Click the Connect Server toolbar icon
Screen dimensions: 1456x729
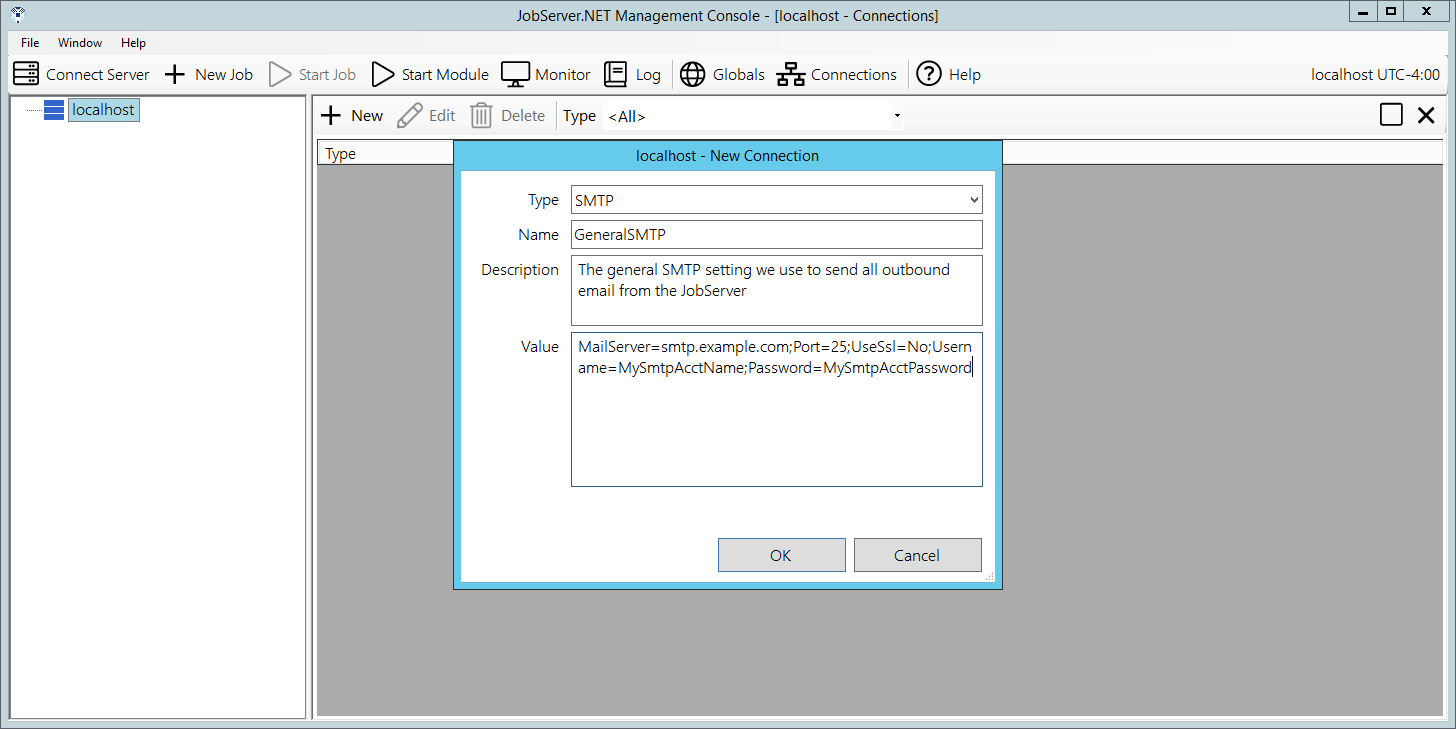26,74
